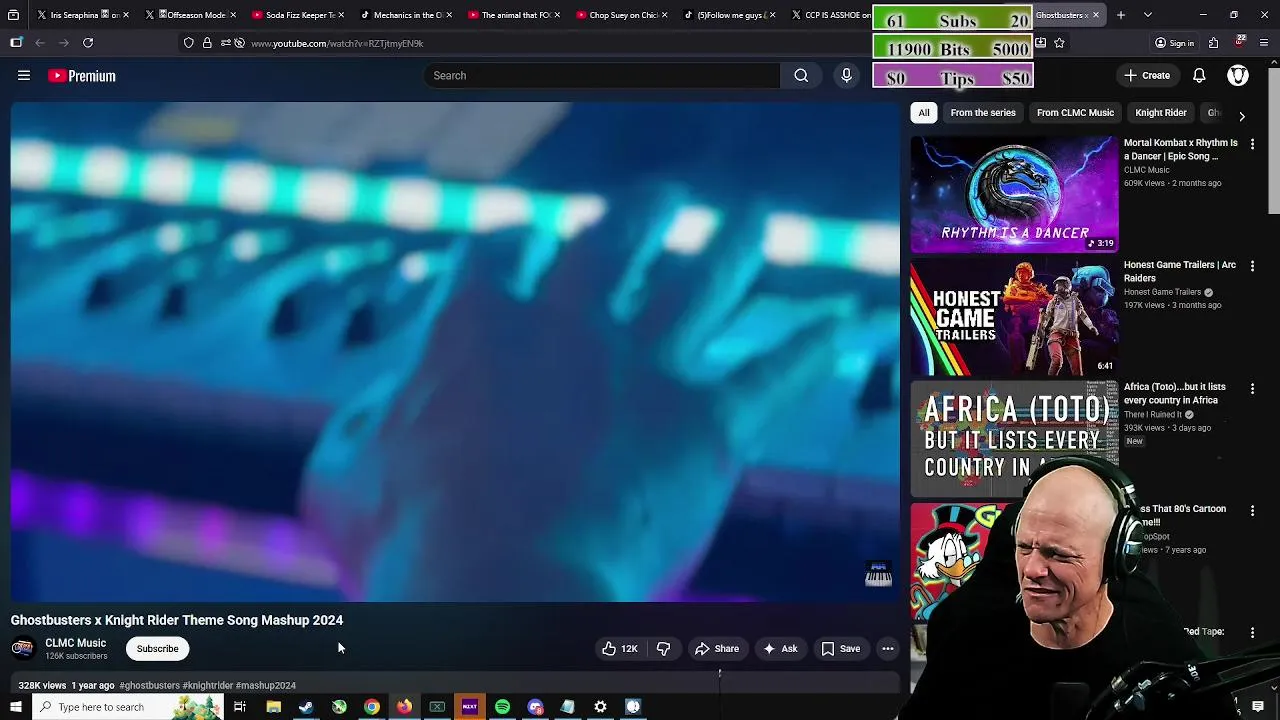Switch to Mechanics in the TikTok tab
This screenshot has width=1280, height=720.
pyautogui.click(x=406, y=15)
